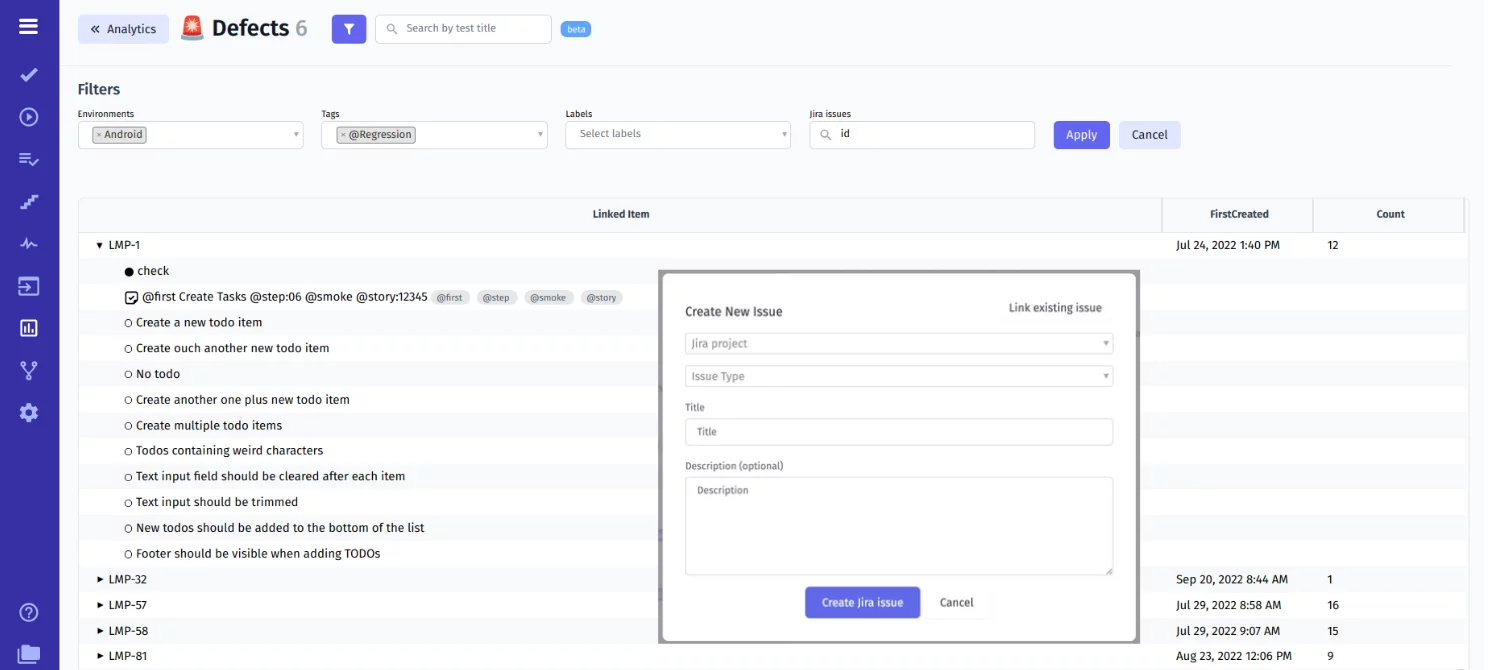Sort by the FirstCreated column header

[1238, 214]
